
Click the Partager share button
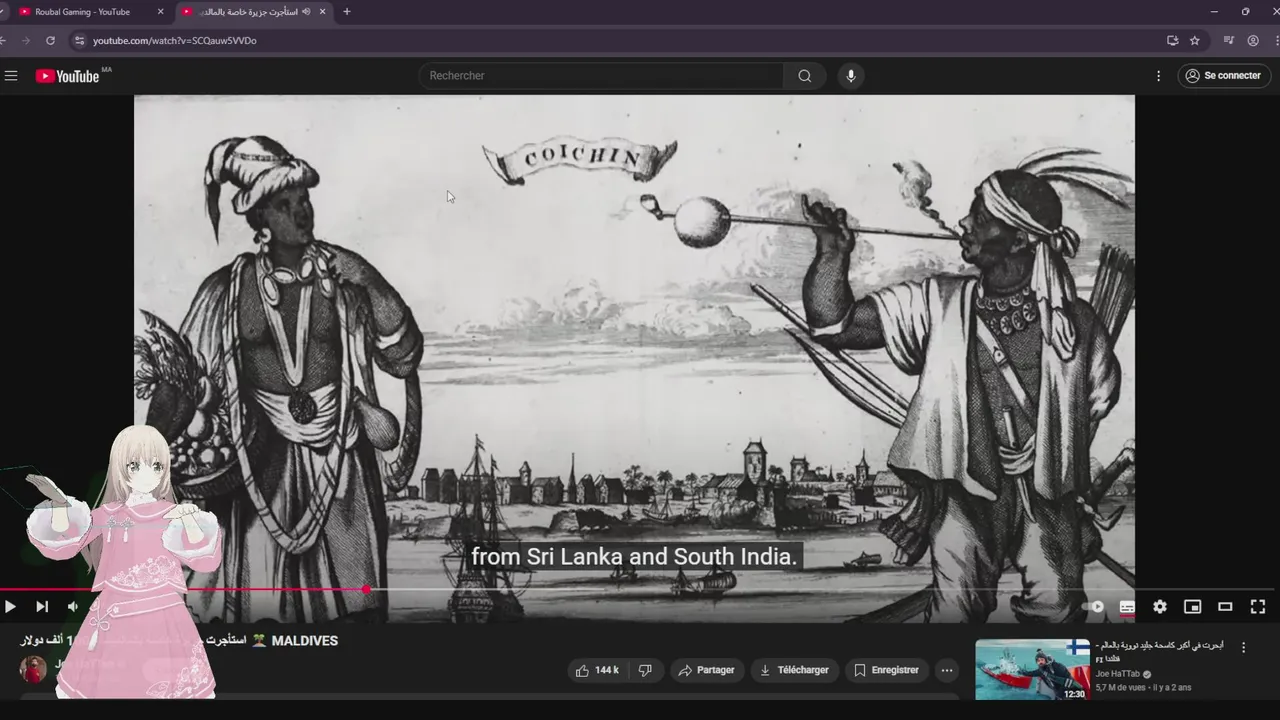[707, 670]
